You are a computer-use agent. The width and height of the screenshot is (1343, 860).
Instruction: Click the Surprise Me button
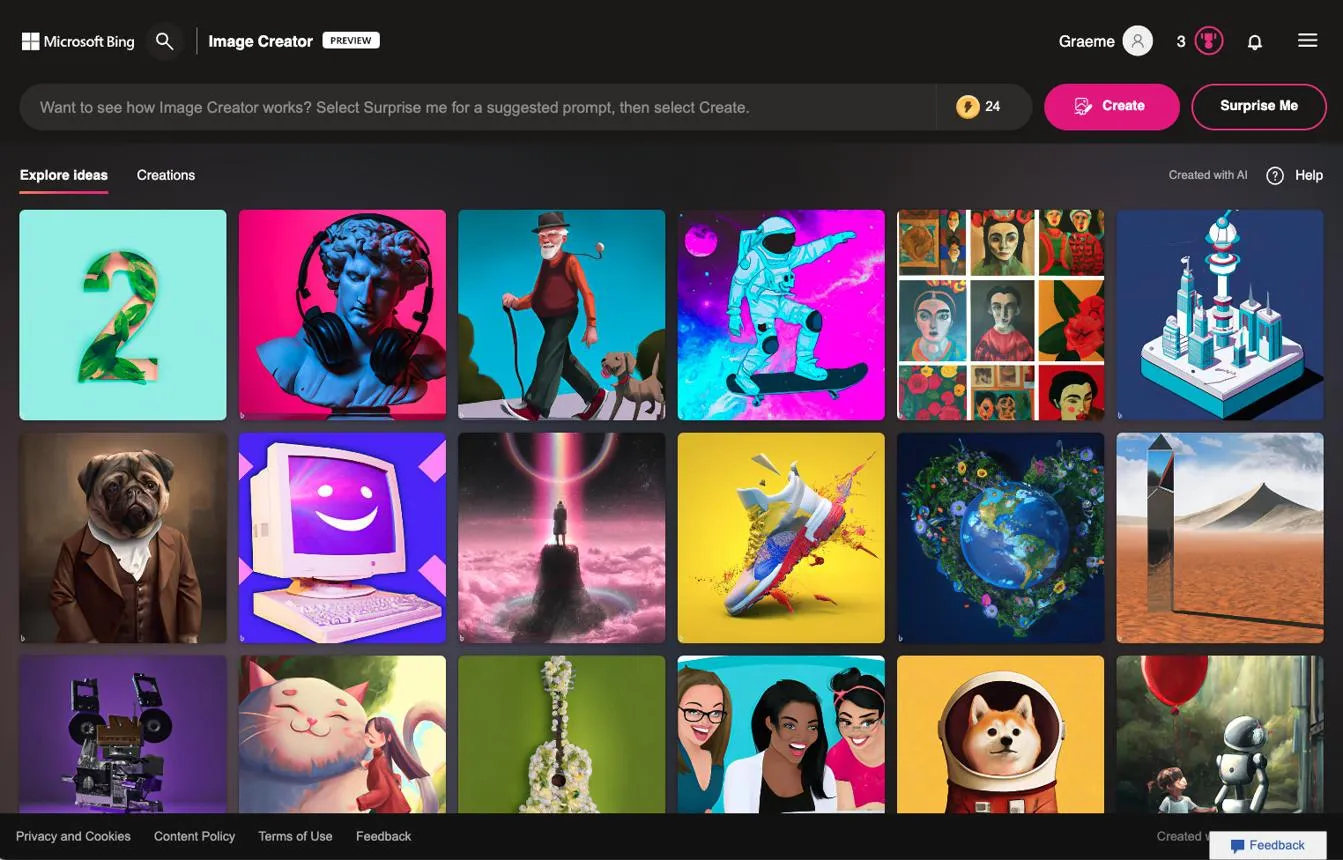[1259, 106]
